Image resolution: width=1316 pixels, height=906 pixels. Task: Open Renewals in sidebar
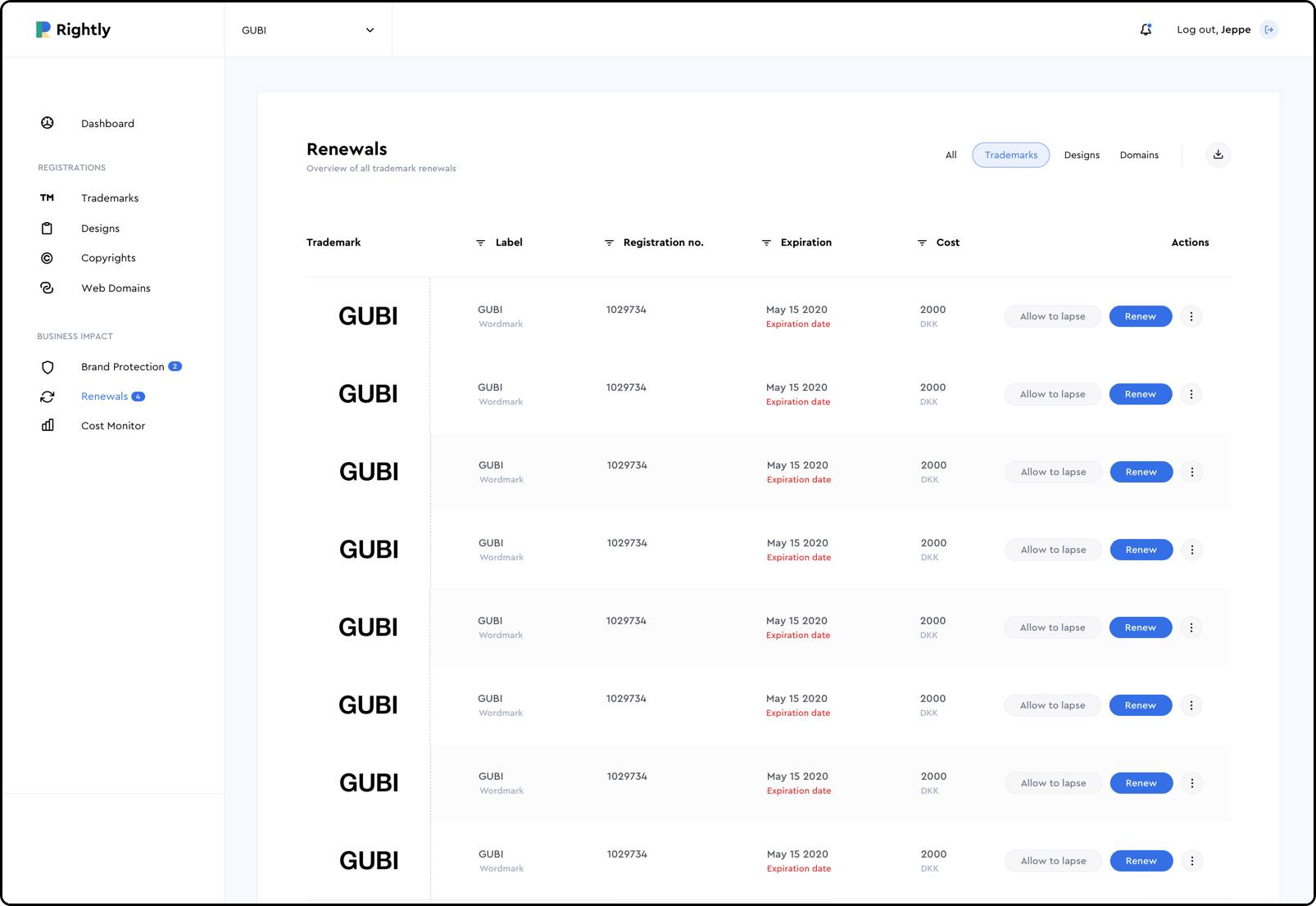[104, 396]
